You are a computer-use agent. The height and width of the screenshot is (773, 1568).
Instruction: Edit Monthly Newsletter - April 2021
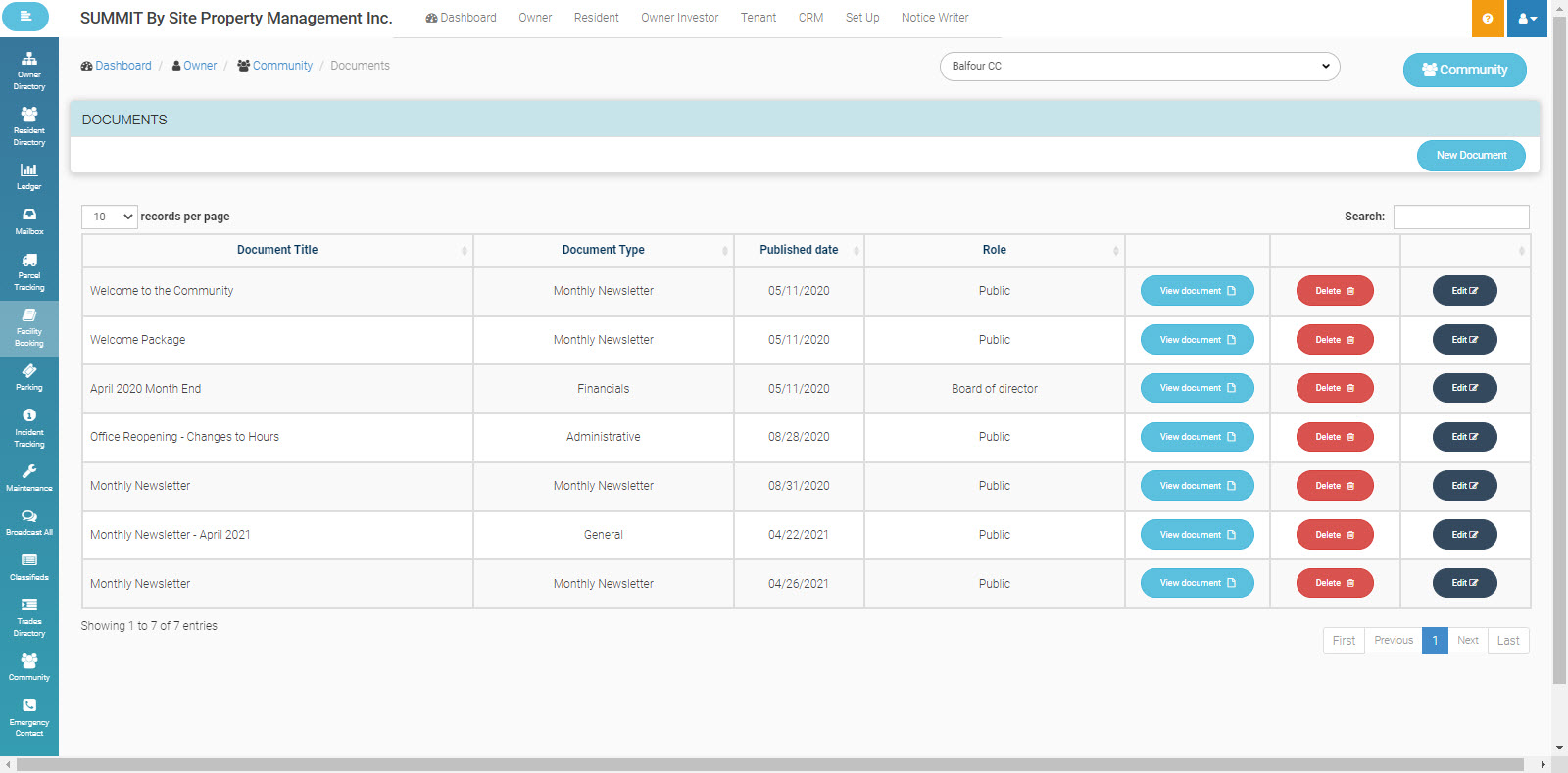click(1464, 535)
